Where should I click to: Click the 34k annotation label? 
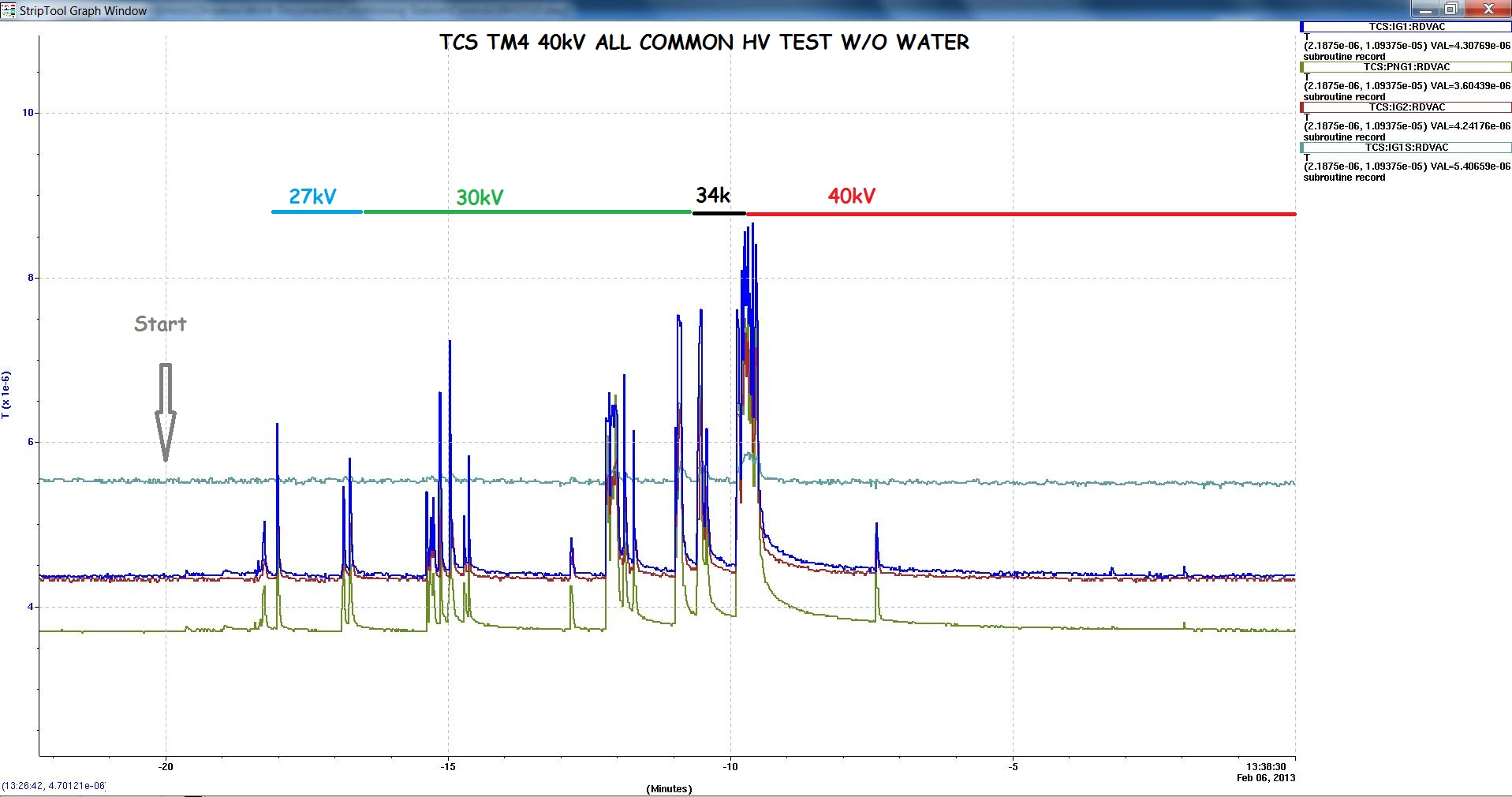pyautogui.click(x=713, y=195)
